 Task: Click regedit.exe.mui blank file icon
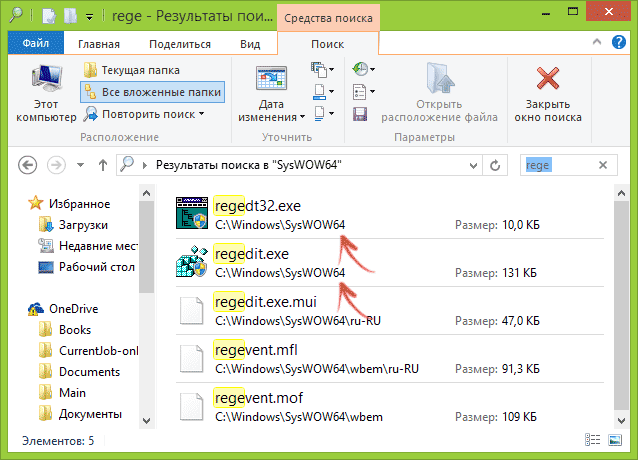point(192,310)
